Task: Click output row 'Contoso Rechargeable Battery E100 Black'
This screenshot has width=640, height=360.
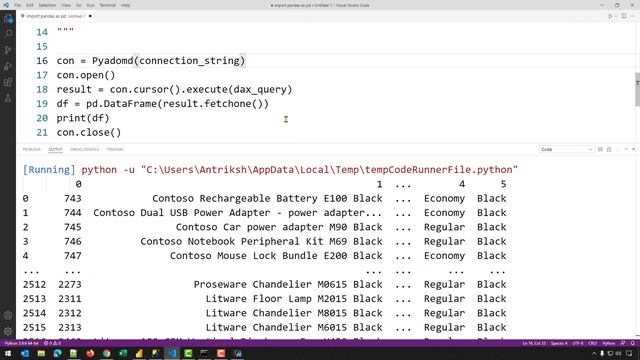Action: click(x=267, y=198)
